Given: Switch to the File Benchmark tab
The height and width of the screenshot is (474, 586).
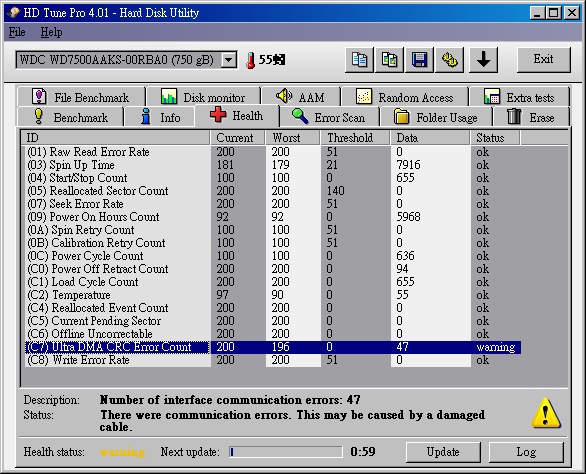Looking at the screenshot, I should [x=81, y=97].
